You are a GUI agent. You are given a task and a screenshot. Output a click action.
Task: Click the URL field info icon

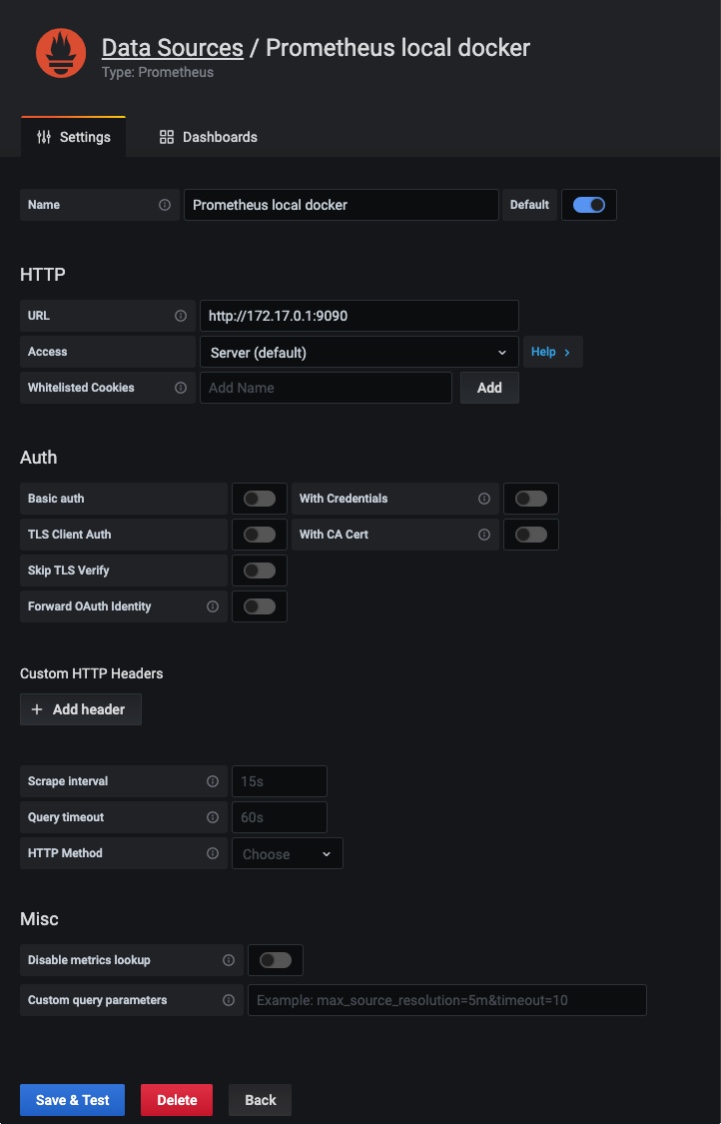point(181,316)
